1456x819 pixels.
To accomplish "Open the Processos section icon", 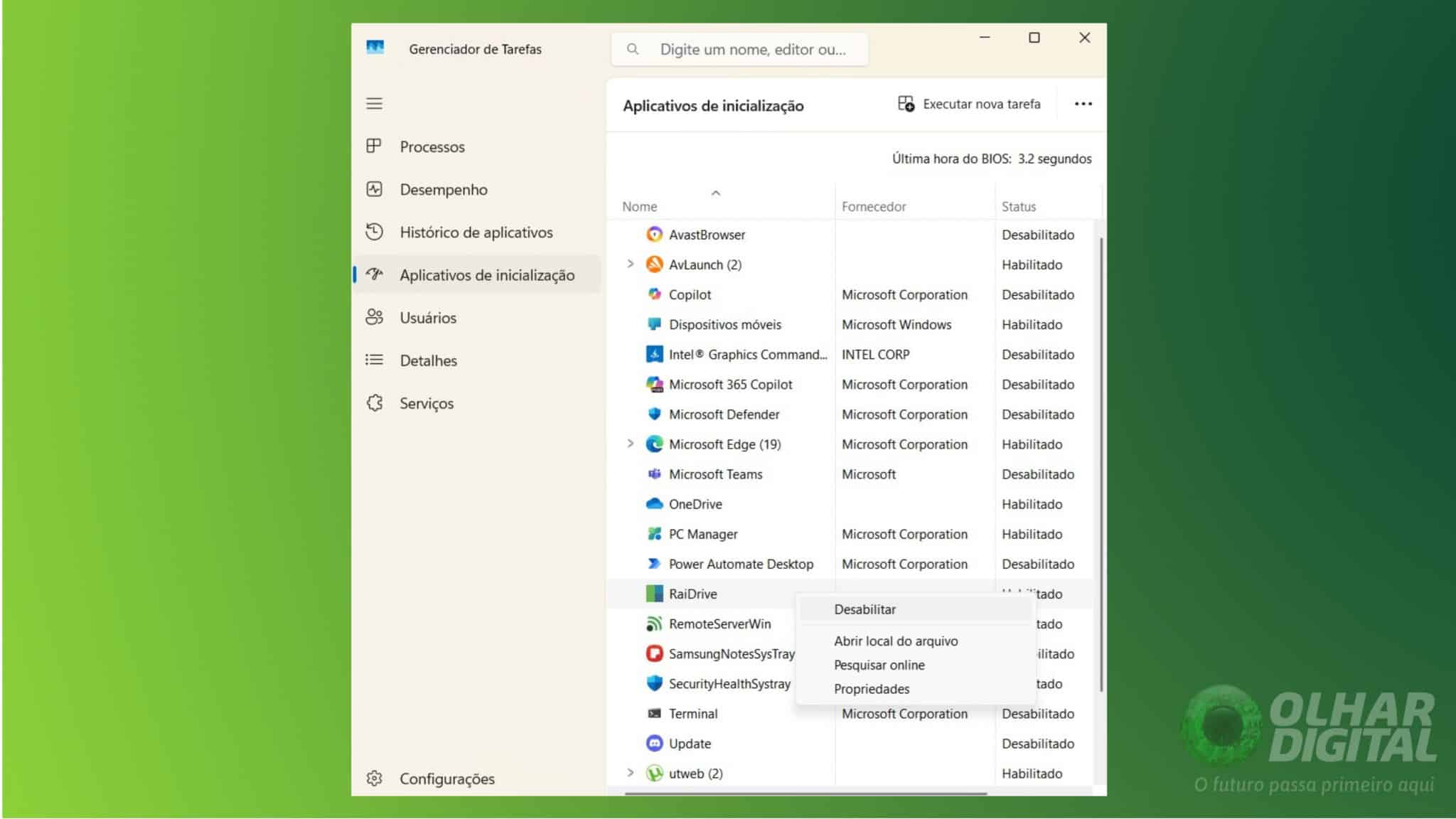I will 374,146.
